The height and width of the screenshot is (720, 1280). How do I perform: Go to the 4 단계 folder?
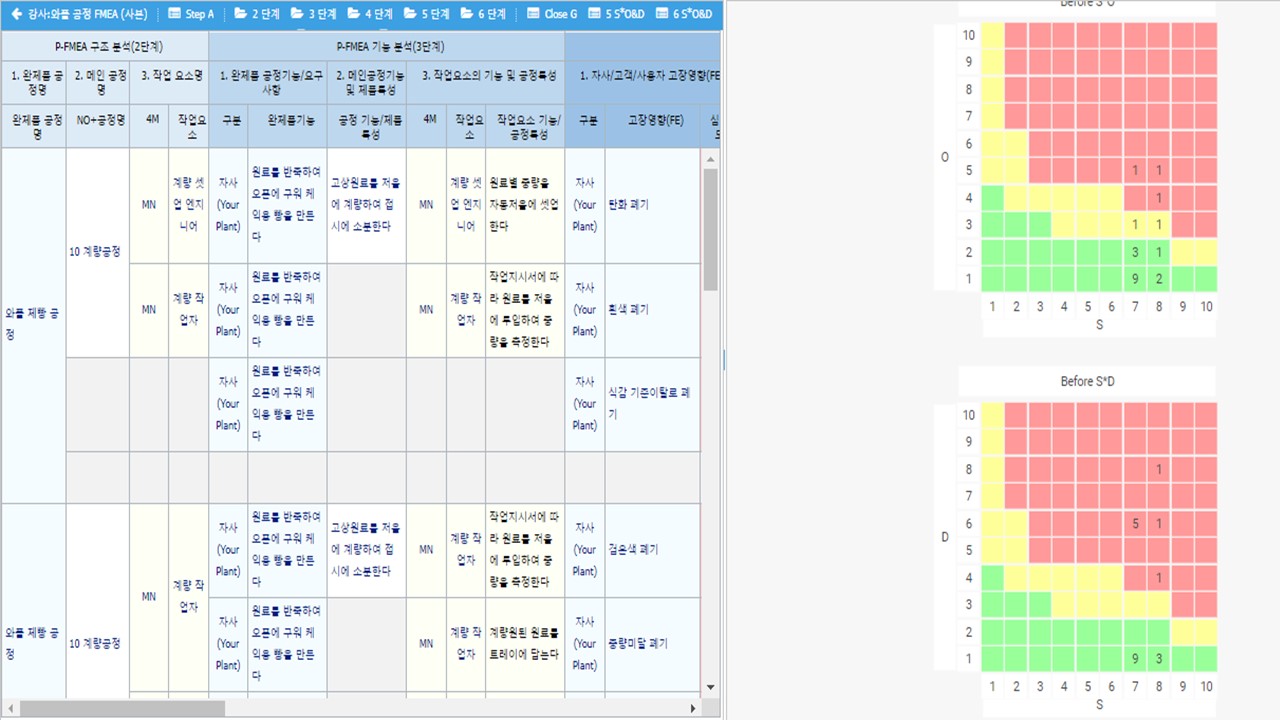pos(370,14)
